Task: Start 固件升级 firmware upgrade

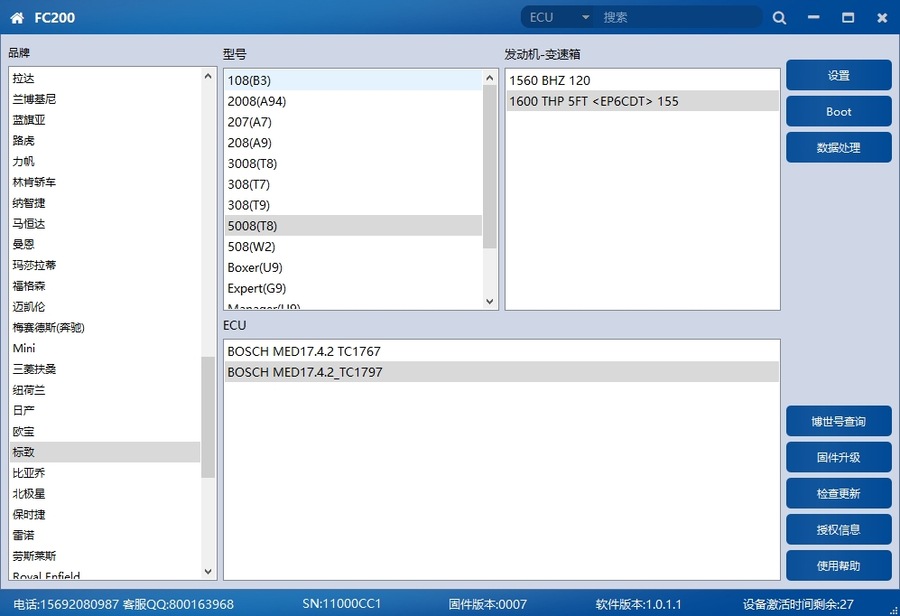Action: (x=839, y=458)
